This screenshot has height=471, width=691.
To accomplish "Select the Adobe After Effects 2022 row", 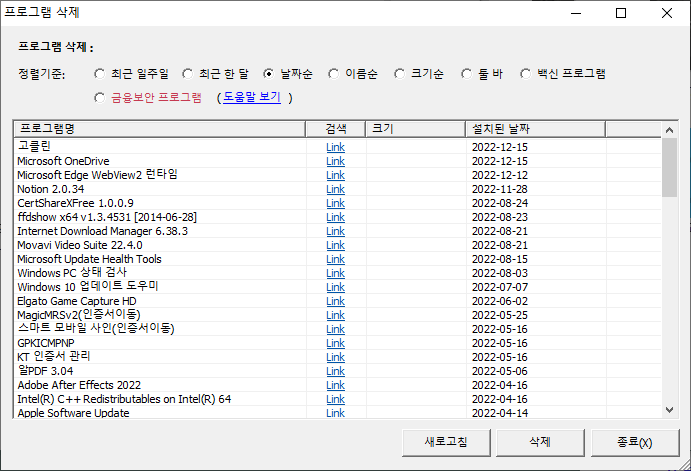I will 338,385.
